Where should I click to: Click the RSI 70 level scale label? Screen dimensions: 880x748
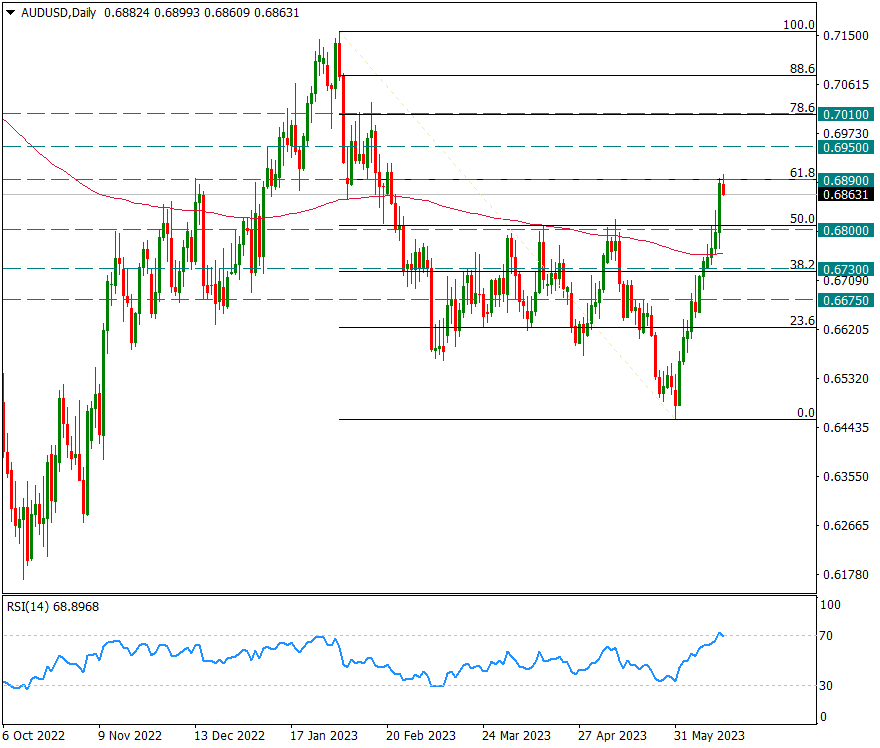tap(826, 636)
